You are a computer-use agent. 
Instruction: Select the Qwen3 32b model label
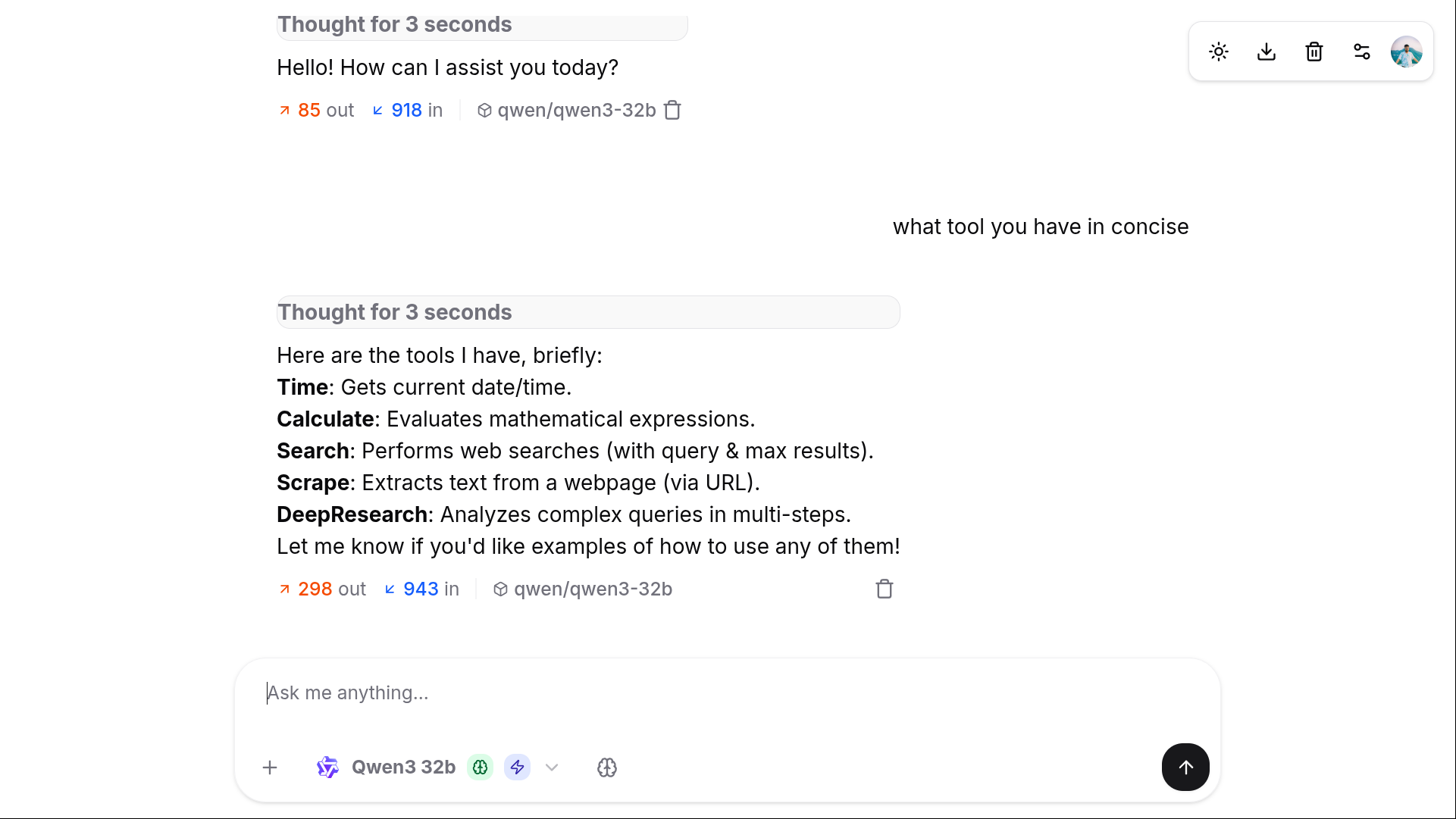pos(403,767)
